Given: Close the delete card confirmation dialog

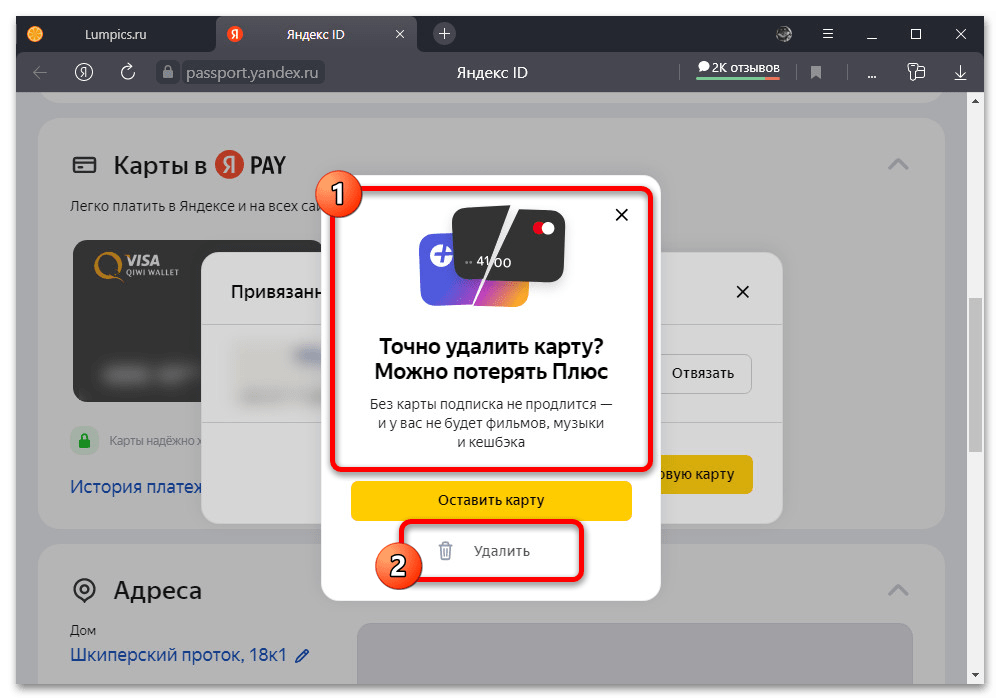Looking at the screenshot, I should (622, 215).
